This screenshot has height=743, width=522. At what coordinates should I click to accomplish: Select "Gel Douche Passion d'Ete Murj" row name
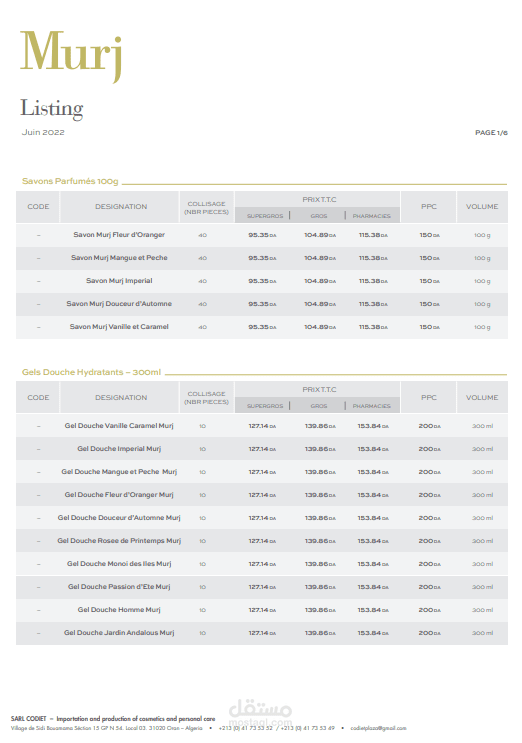coord(119,587)
